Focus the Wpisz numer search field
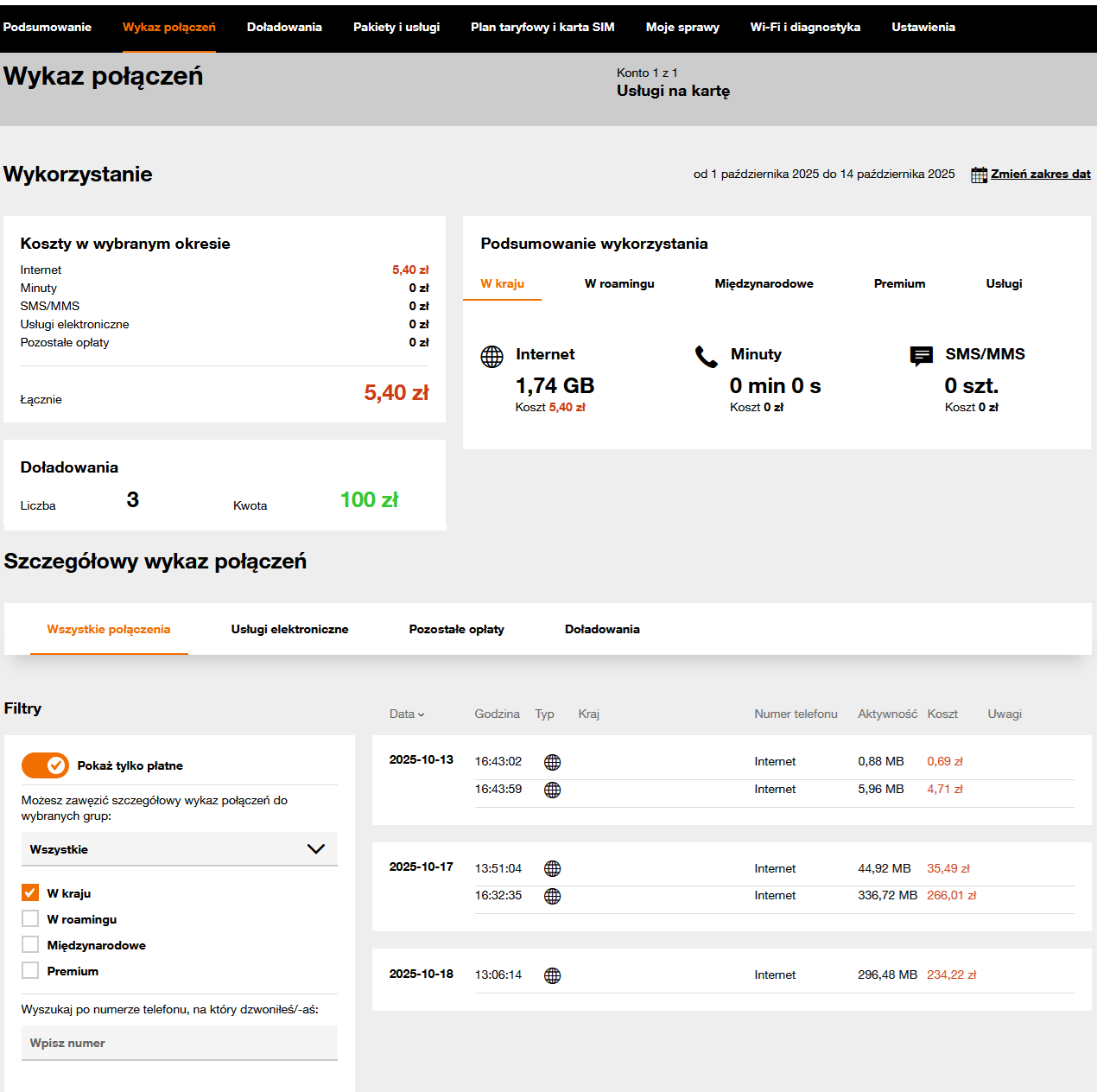The width and height of the screenshot is (1097, 1092). coord(179,1043)
